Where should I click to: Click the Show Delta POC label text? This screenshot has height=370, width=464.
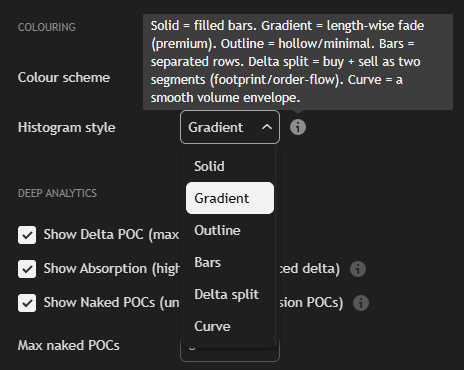(x=112, y=235)
